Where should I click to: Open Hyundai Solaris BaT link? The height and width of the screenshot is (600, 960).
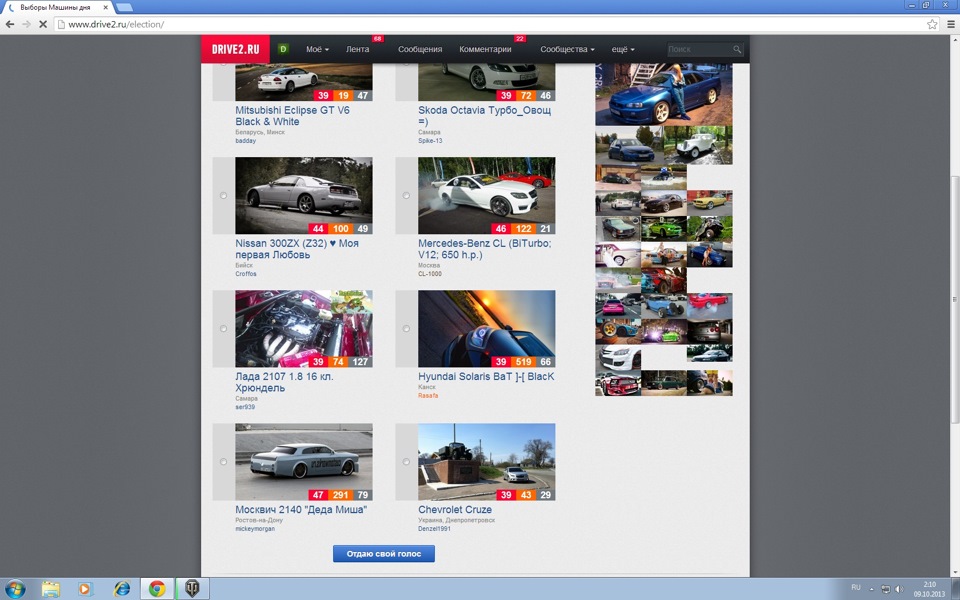486,377
